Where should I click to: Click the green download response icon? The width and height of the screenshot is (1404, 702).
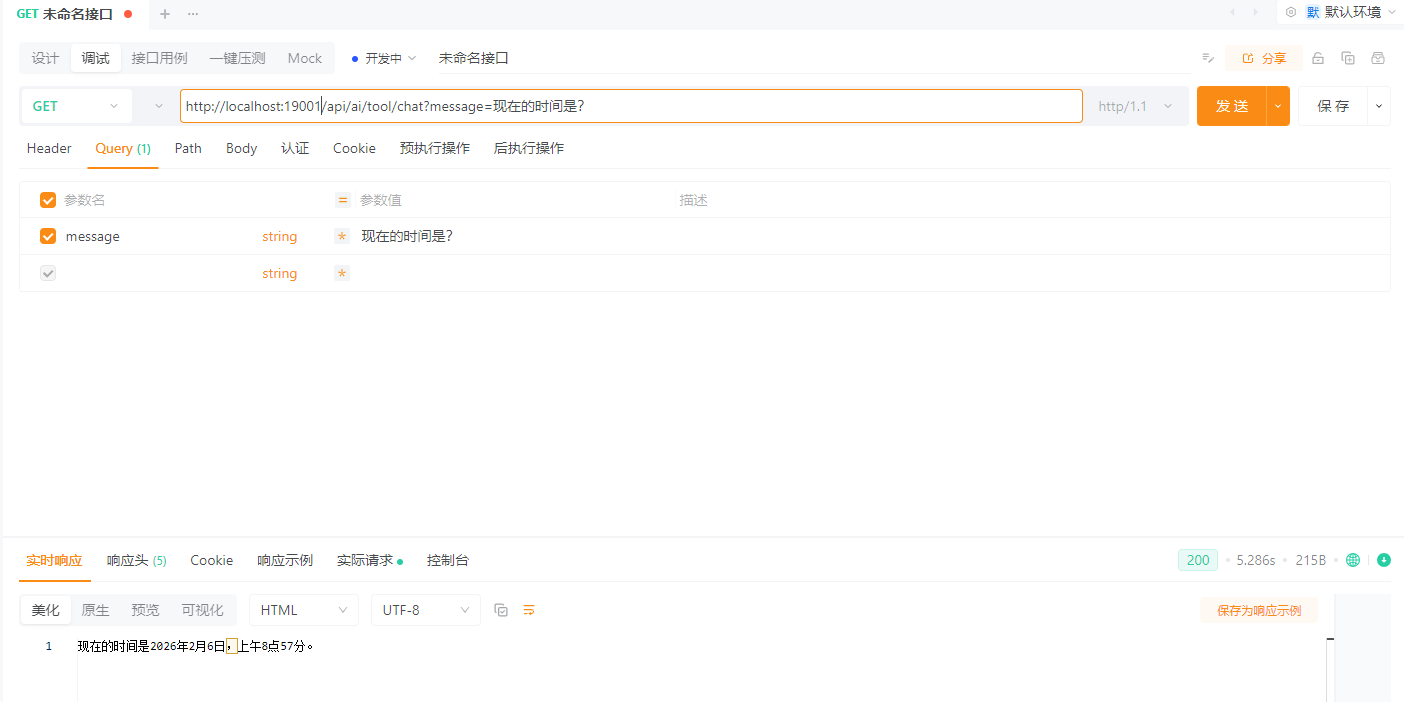tap(1384, 560)
